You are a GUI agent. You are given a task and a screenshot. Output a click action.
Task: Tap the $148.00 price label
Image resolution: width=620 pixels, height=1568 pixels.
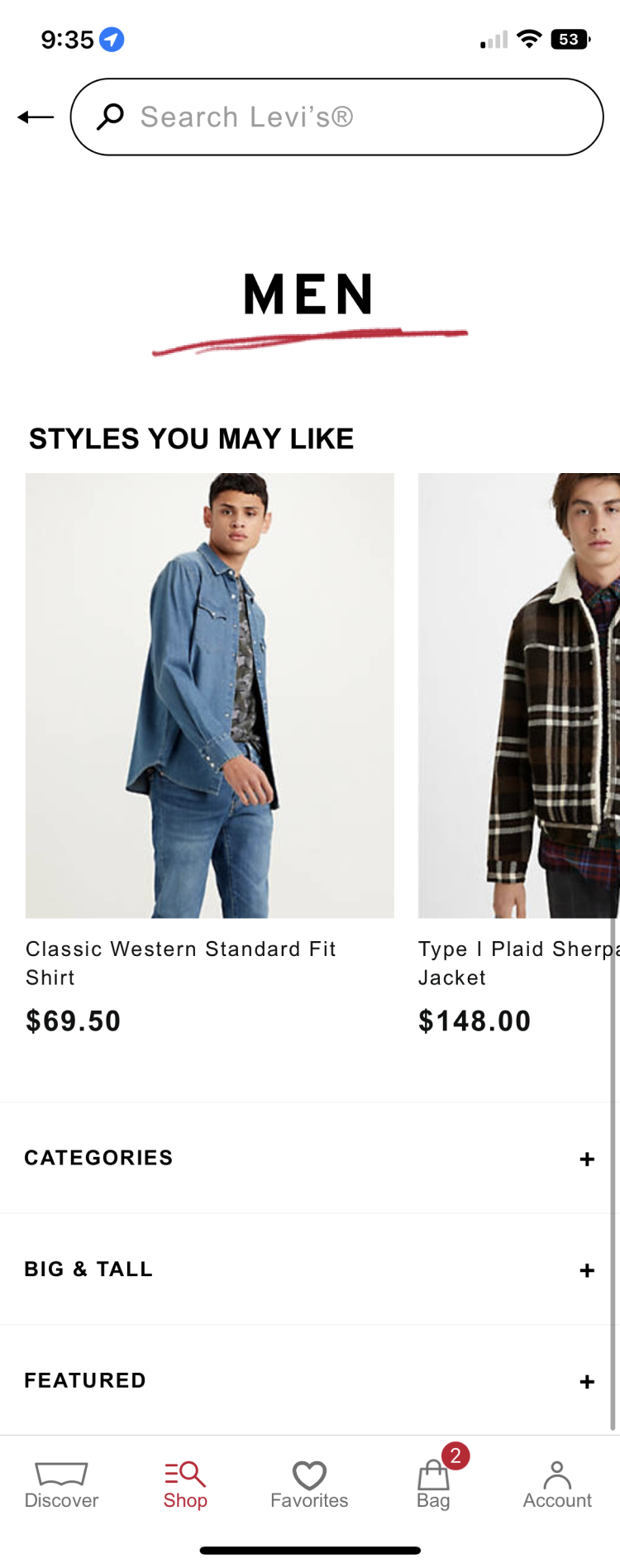(x=475, y=1021)
